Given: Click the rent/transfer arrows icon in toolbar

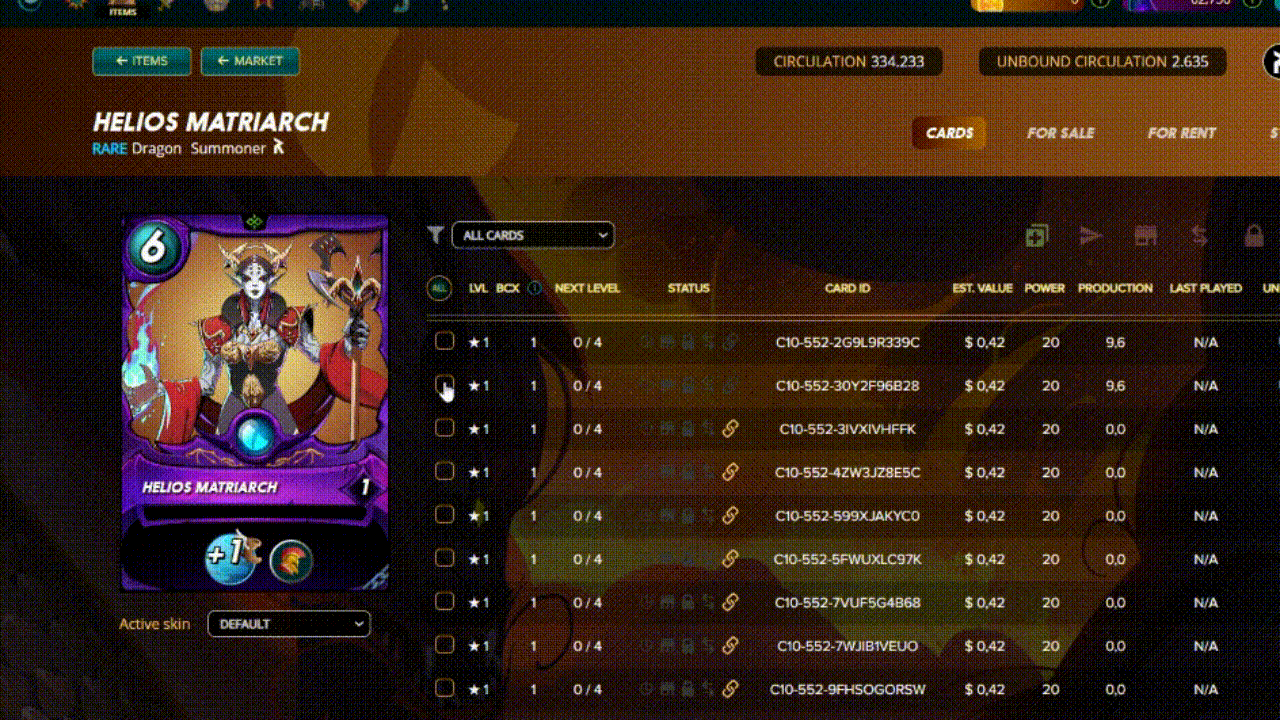Looking at the screenshot, I should point(1199,236).
